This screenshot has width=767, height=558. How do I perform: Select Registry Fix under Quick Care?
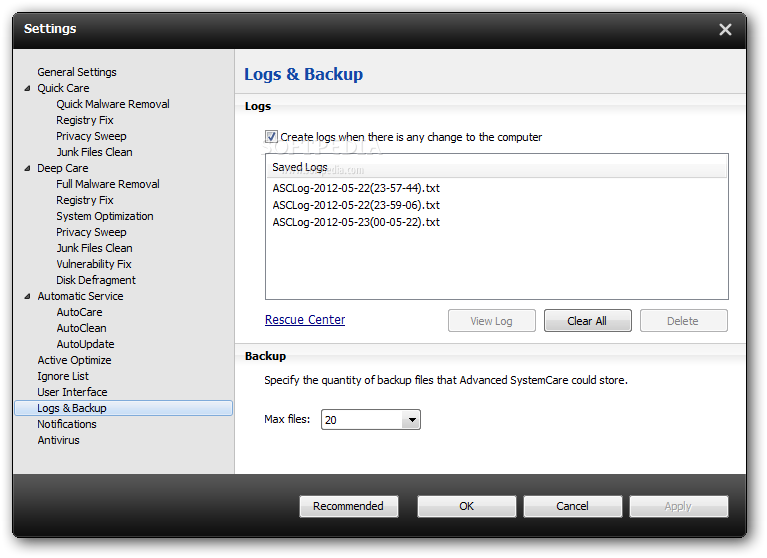point(85,120)
